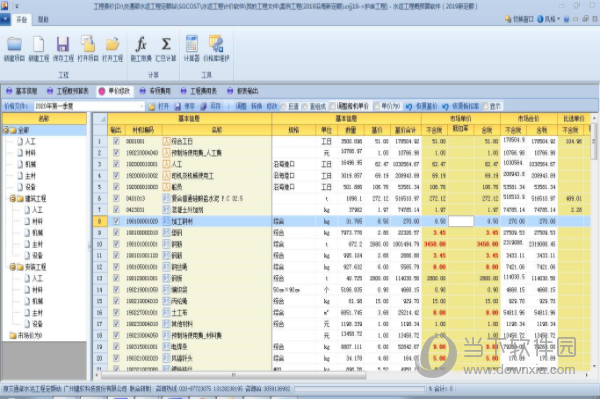Open the 报表输出 tab
Image resolution: width=600 pixels, height=399 pixels.
click(243, 91)
